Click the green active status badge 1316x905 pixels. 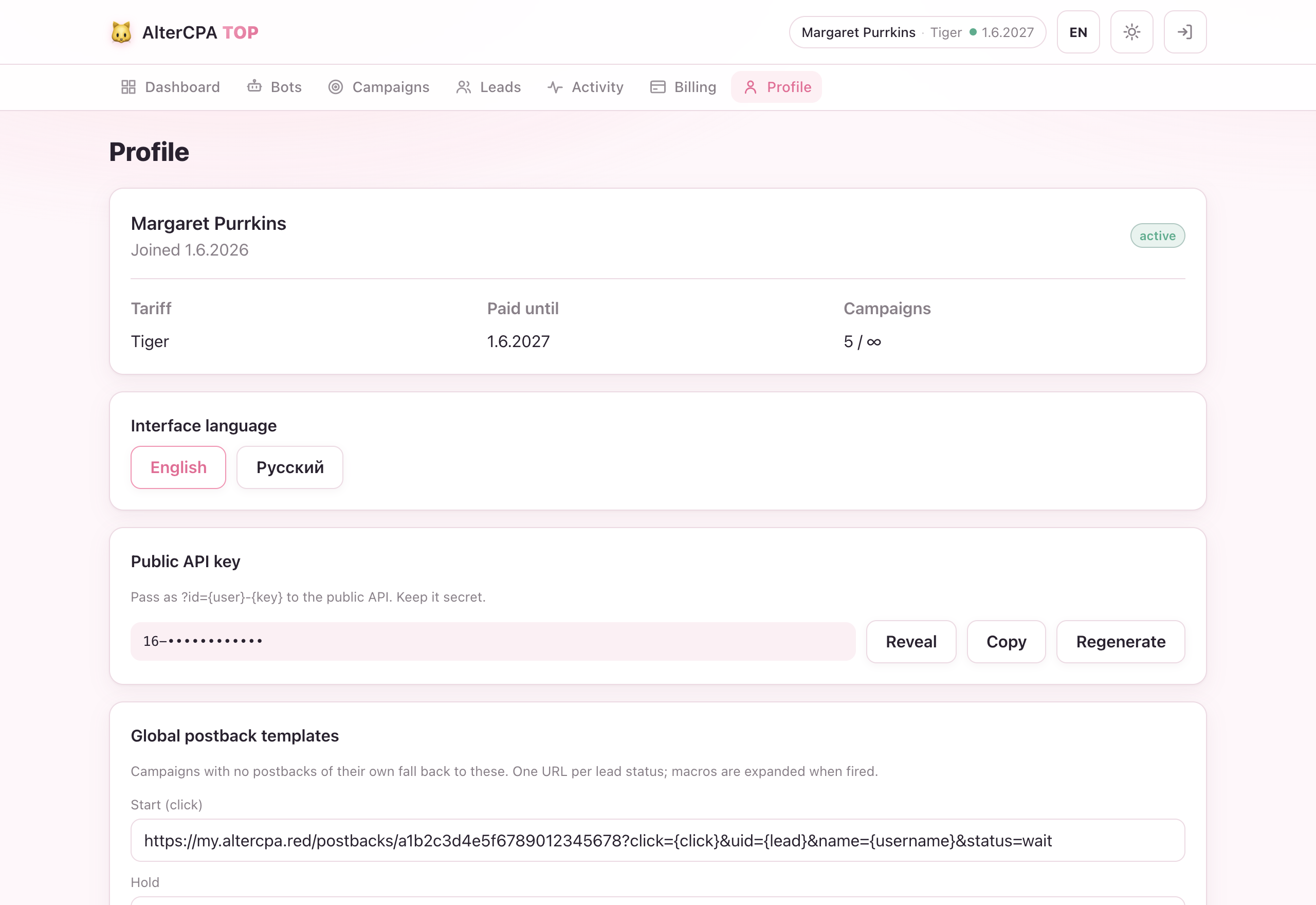1157,236
